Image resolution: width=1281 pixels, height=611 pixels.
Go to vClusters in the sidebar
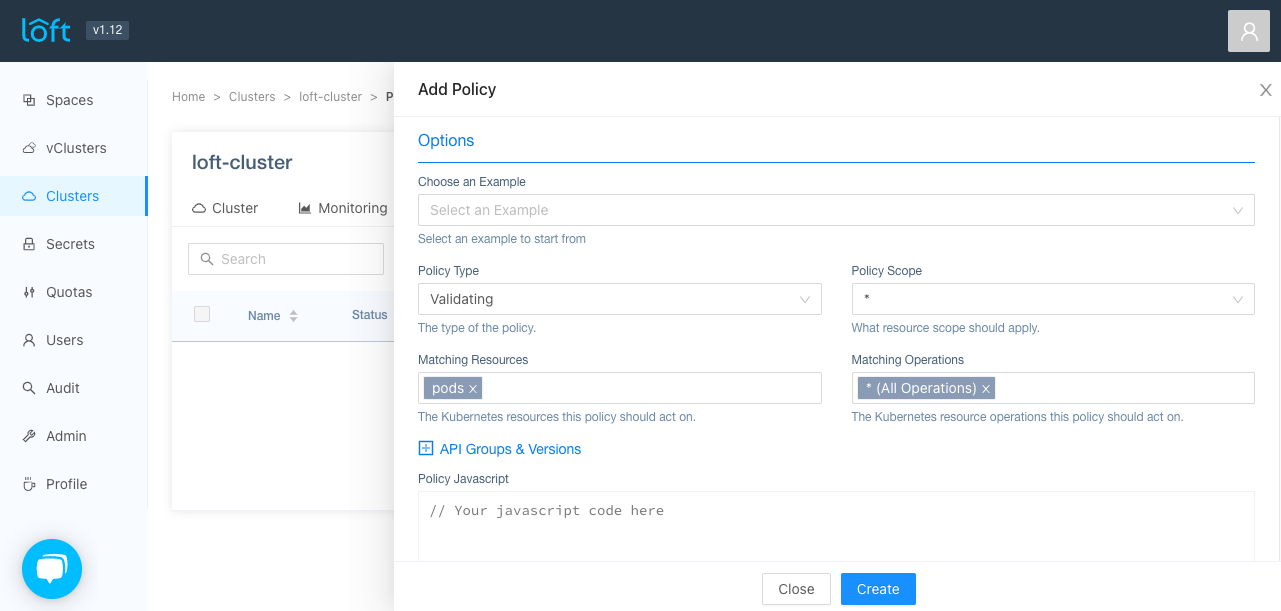pos(76,148)
